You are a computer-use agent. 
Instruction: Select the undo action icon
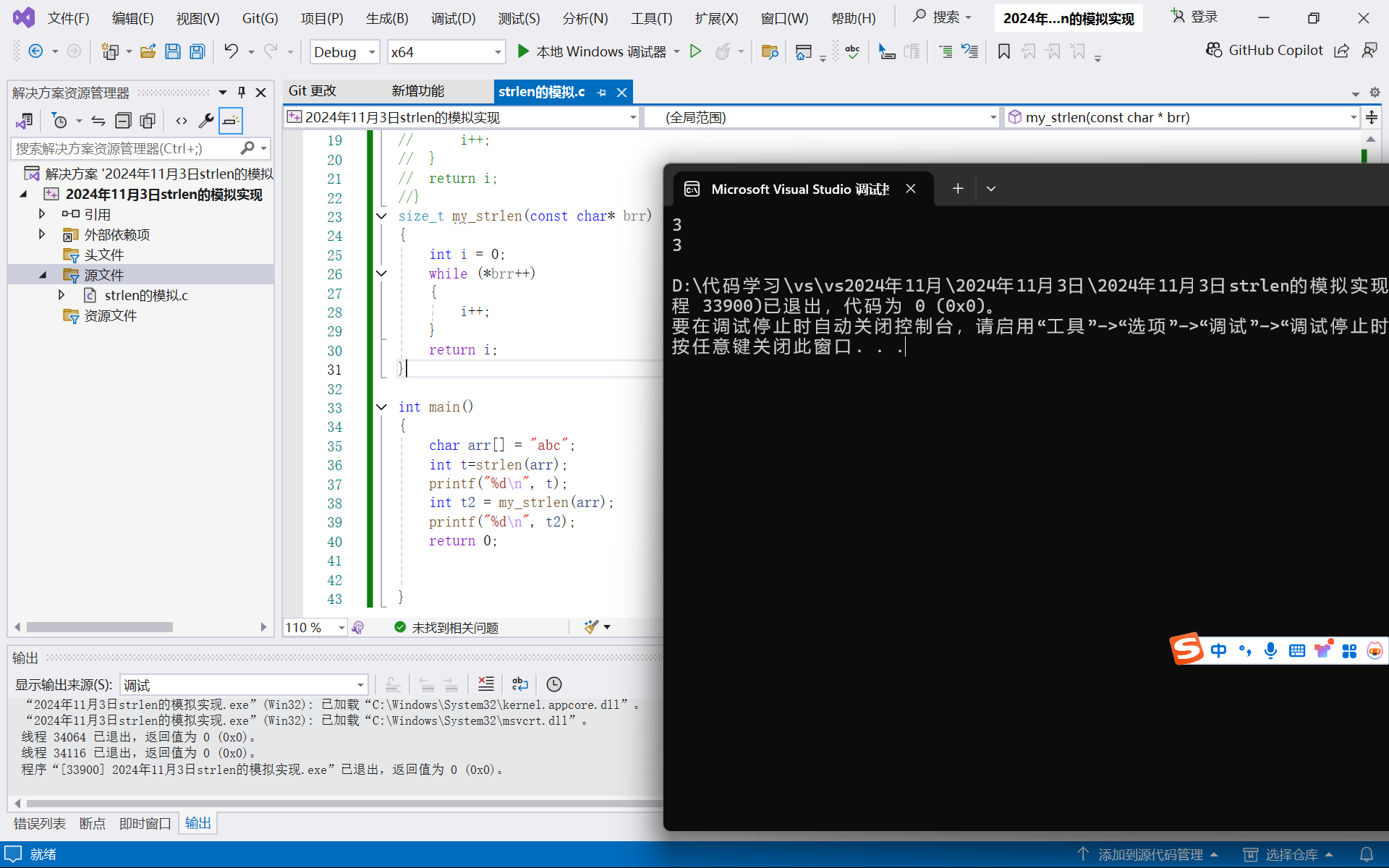click(x=231, y=51)
